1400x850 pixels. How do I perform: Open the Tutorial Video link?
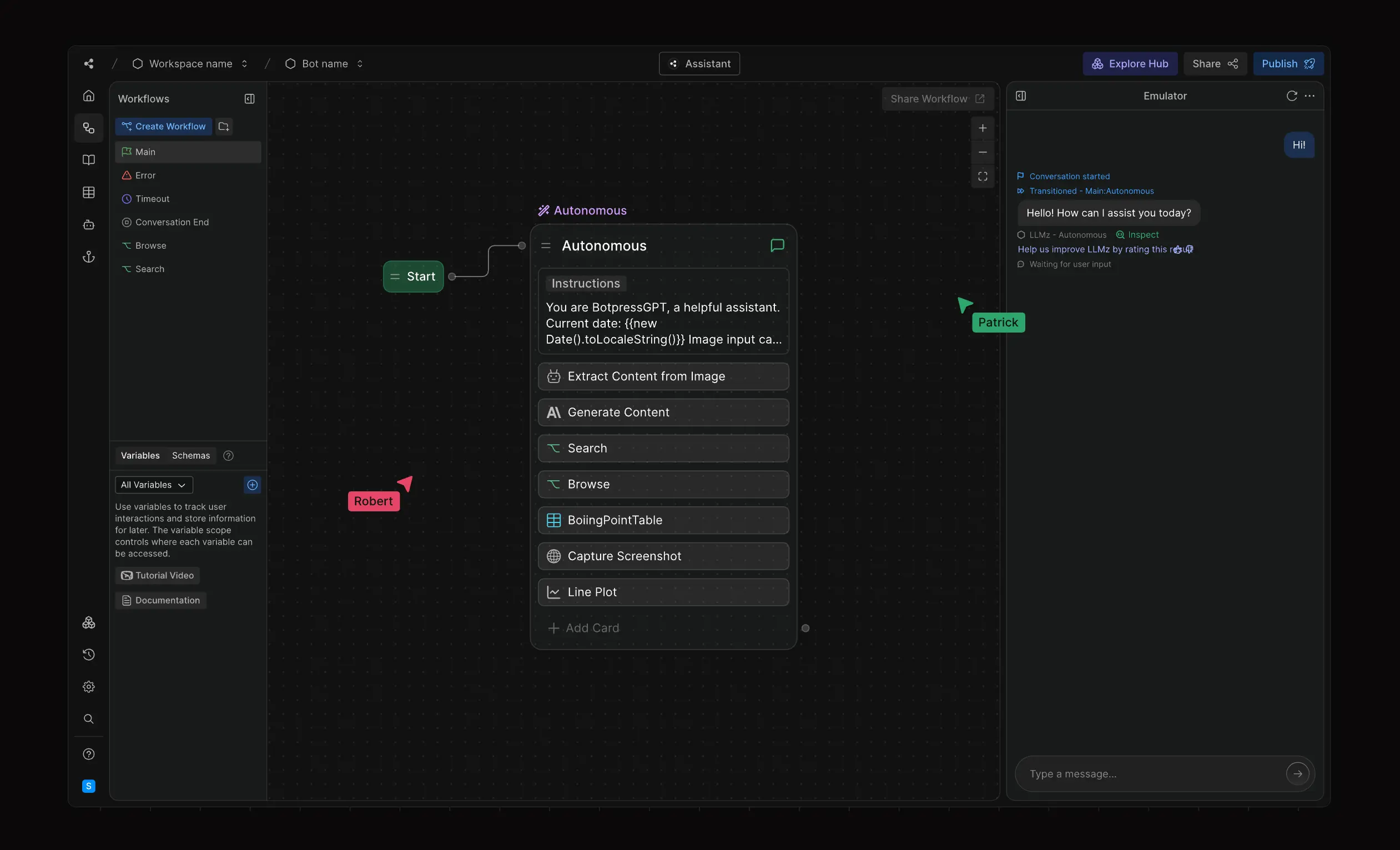(158, 576)
